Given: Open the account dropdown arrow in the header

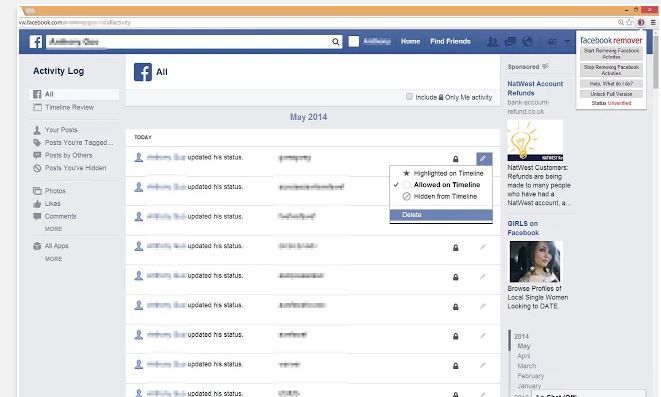Looking at the screenshot, I should pyautogui.click(x=567, y=41).
